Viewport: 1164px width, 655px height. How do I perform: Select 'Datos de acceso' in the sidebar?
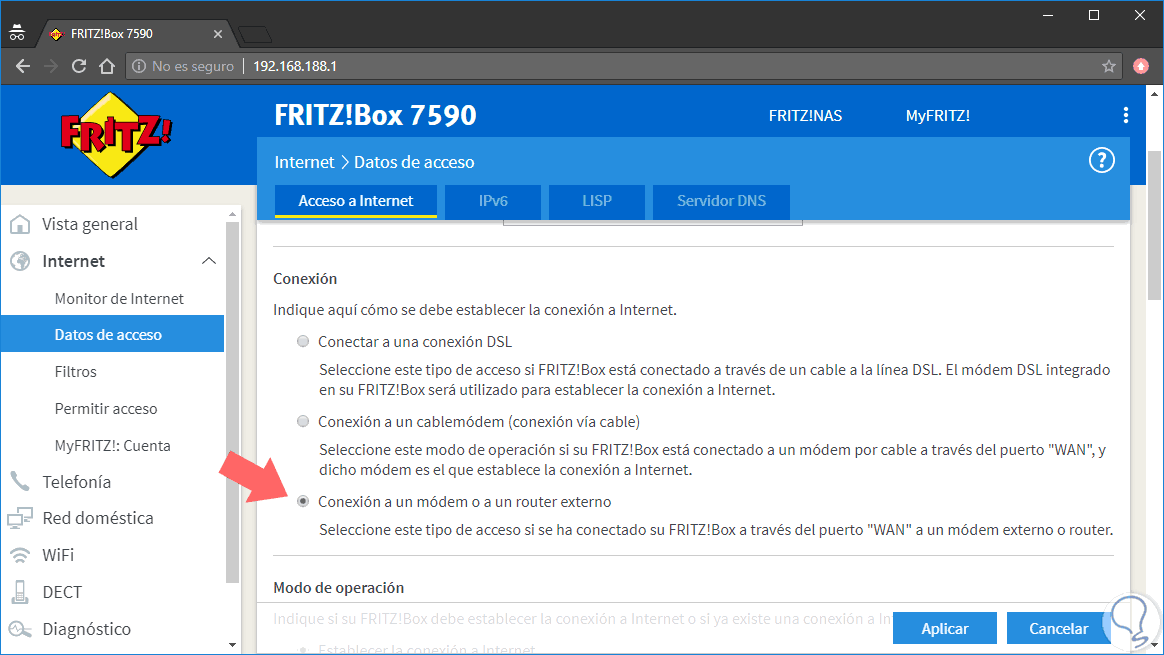point(112,334)
